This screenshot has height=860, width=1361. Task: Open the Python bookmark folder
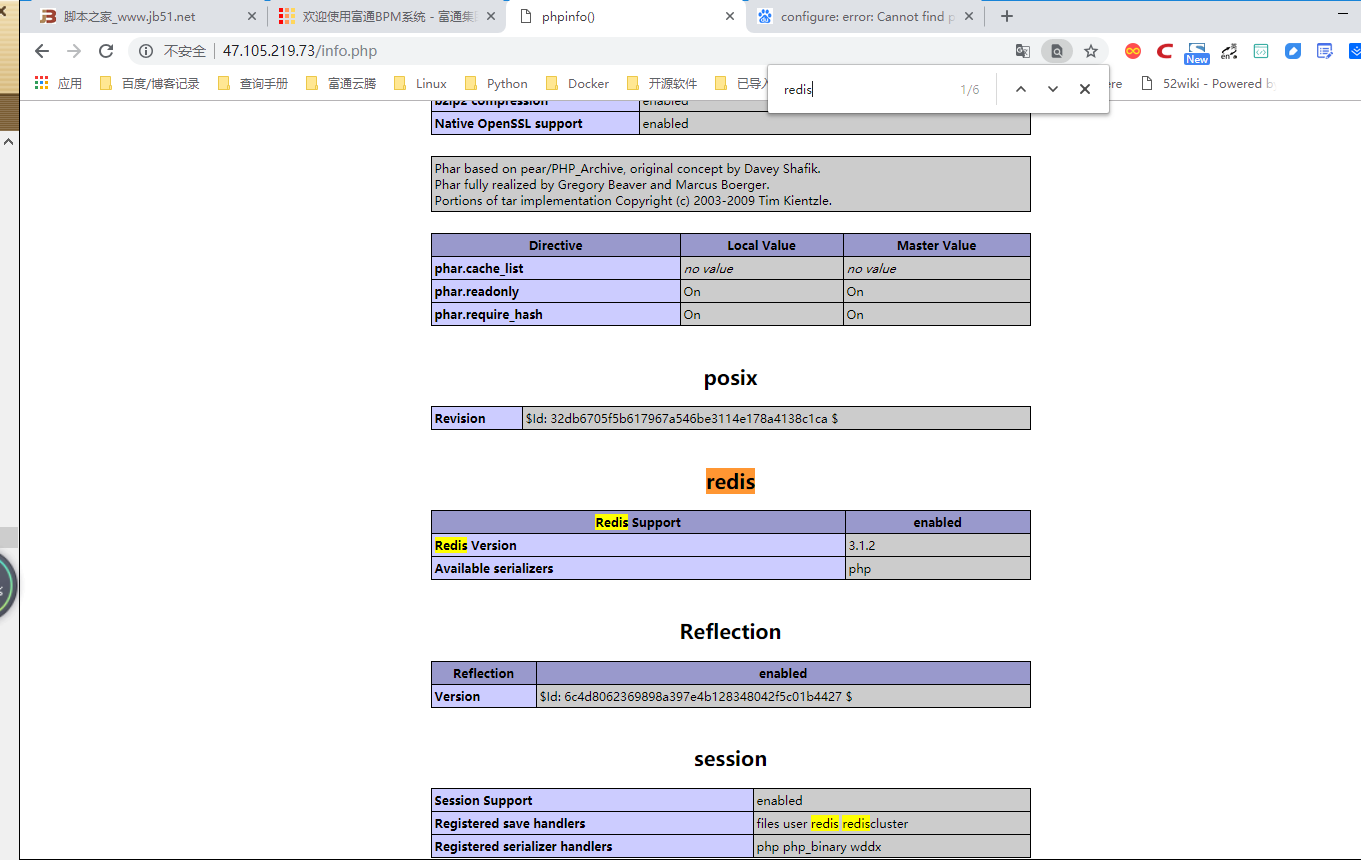[x=496, y=83]
